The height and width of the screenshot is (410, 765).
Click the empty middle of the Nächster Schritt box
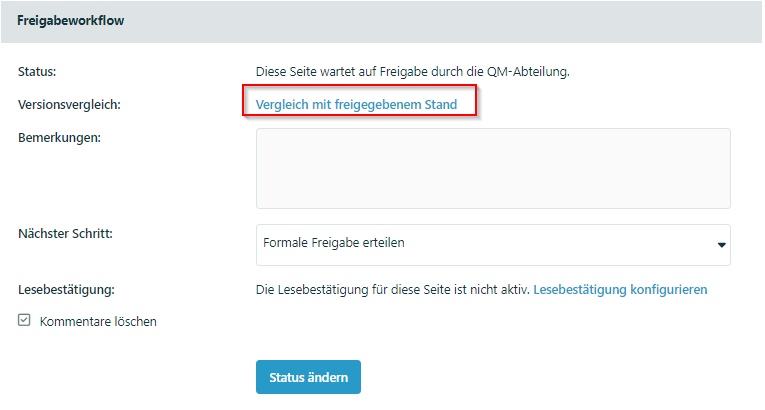(556, 245)
